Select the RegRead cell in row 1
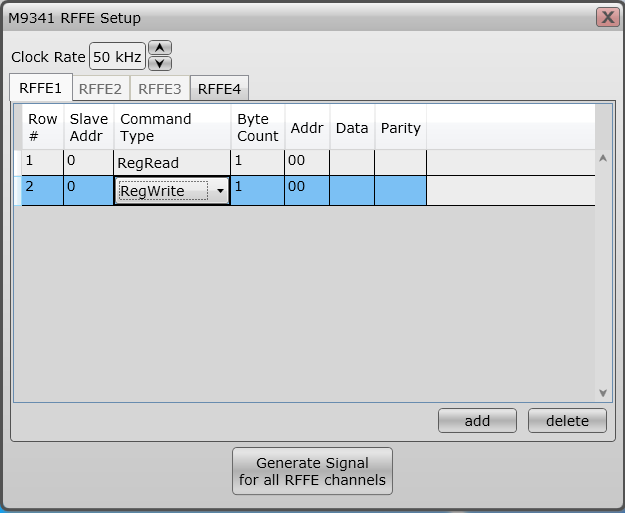Screen dimensions: 625x513 pyautogui.click(x=171, y=162)
